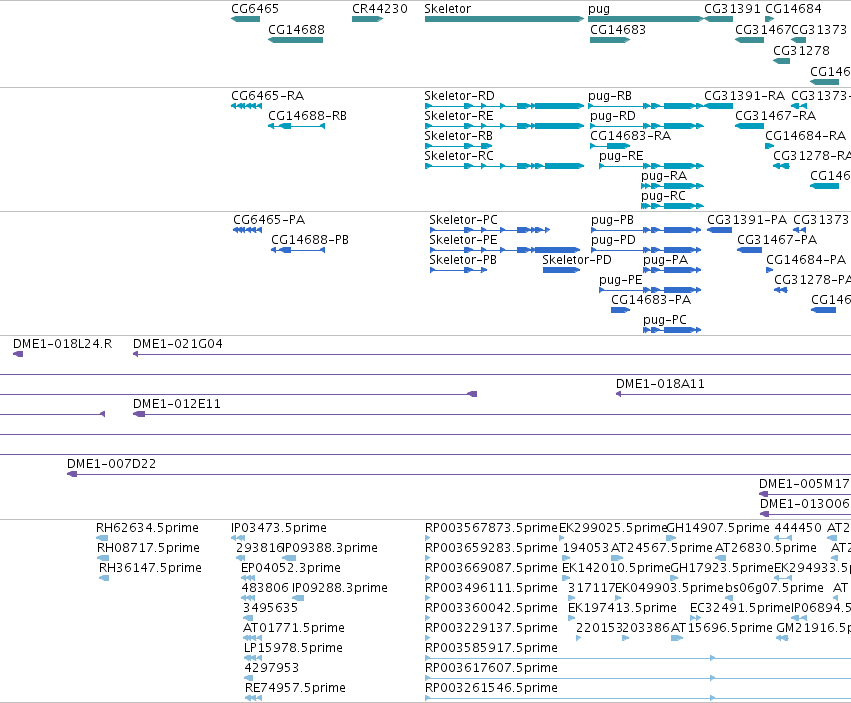Select EST IP03473.5prime
Viewport: 851px width, 703px height.
238,538
